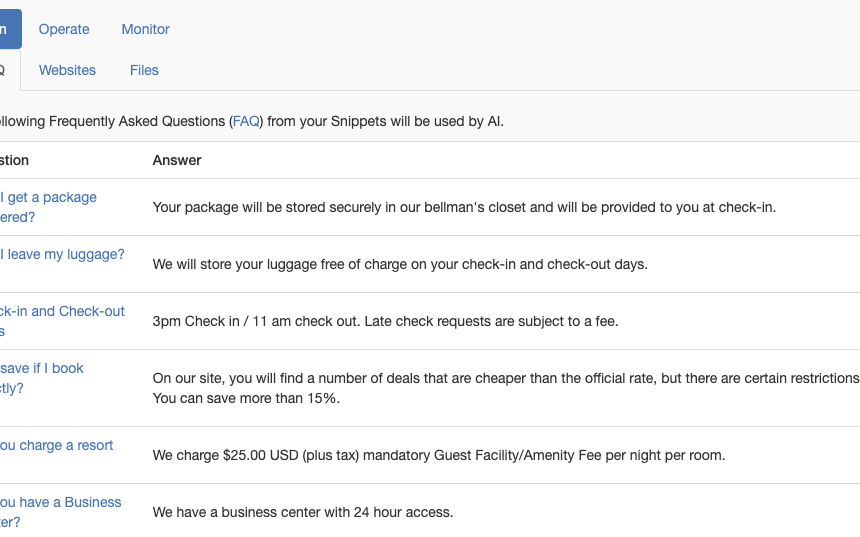Follow the FAQ link in the description
860x537 pixels.
246,121
